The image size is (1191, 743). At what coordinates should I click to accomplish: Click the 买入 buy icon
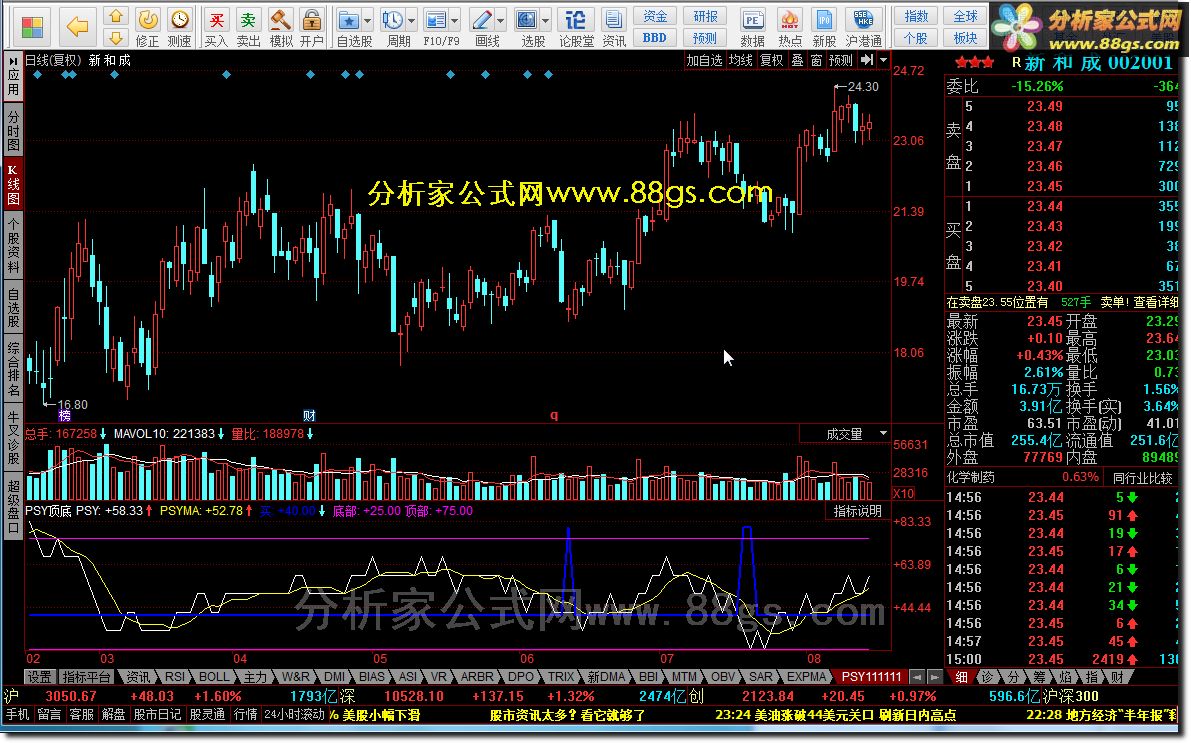(216, 27)
